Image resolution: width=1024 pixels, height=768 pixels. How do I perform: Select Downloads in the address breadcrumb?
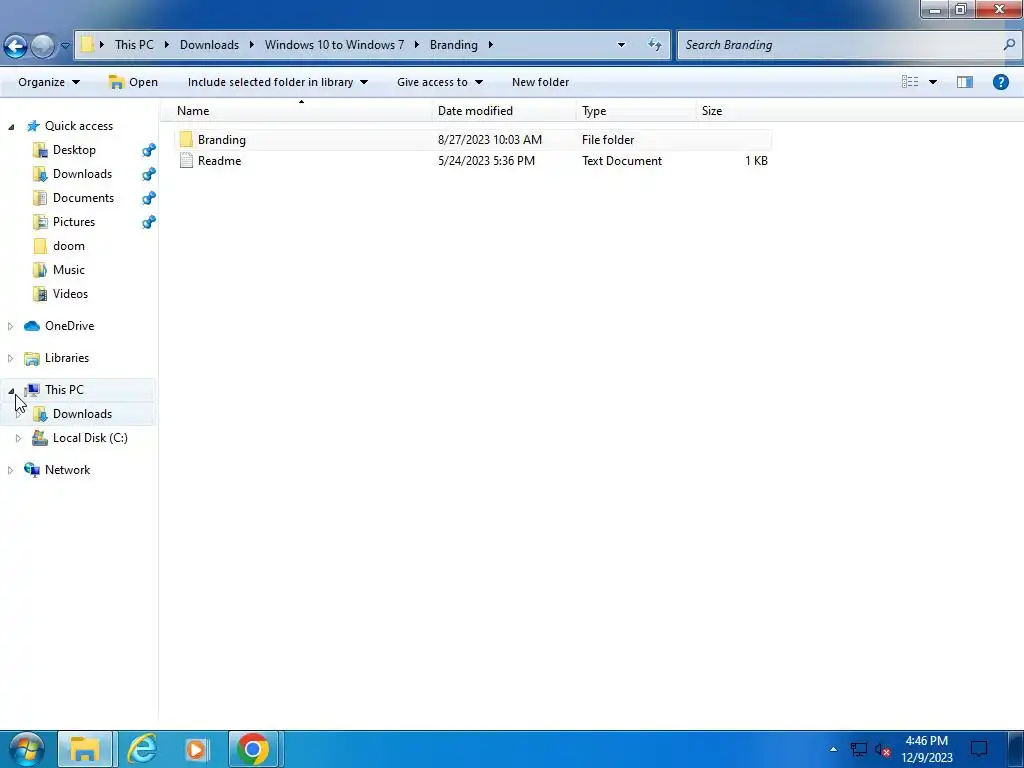[209, 44]
